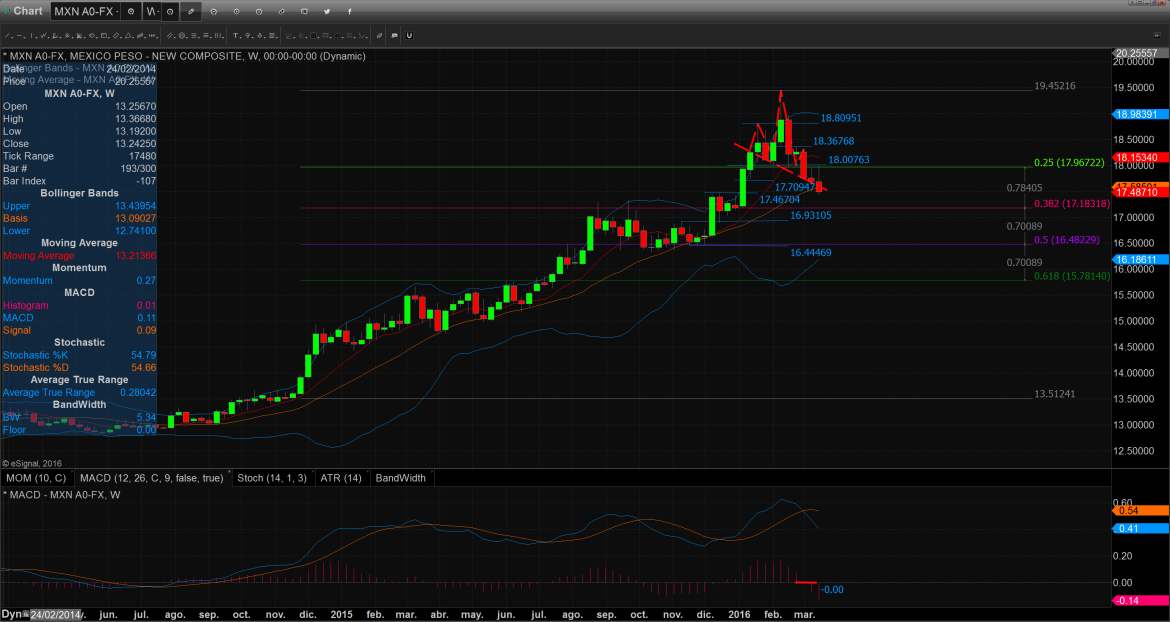Click the Moving Average value 13.21366
Image resolution: width=1170 pixels, height=622 pixels.
coord(135,256)
